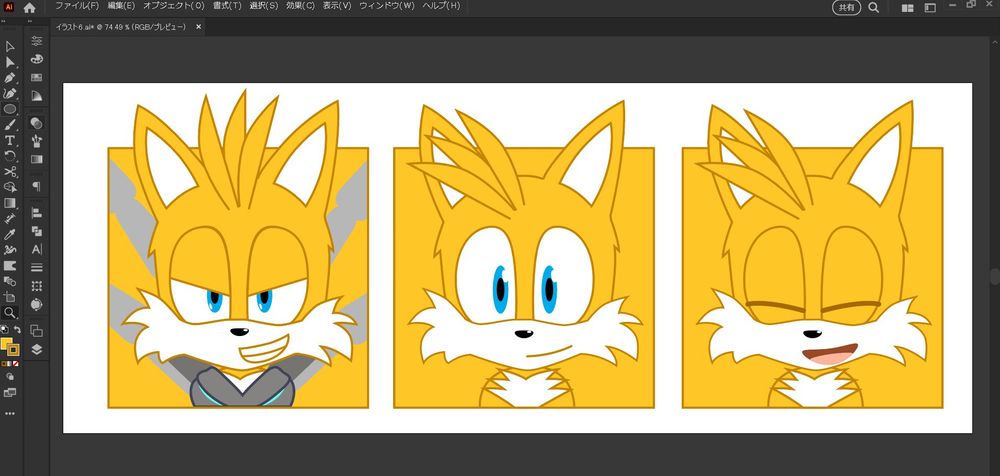Open the 表示(V) menu
Viewport: 1000px width, 476px height.
click(x=337, y=6)
